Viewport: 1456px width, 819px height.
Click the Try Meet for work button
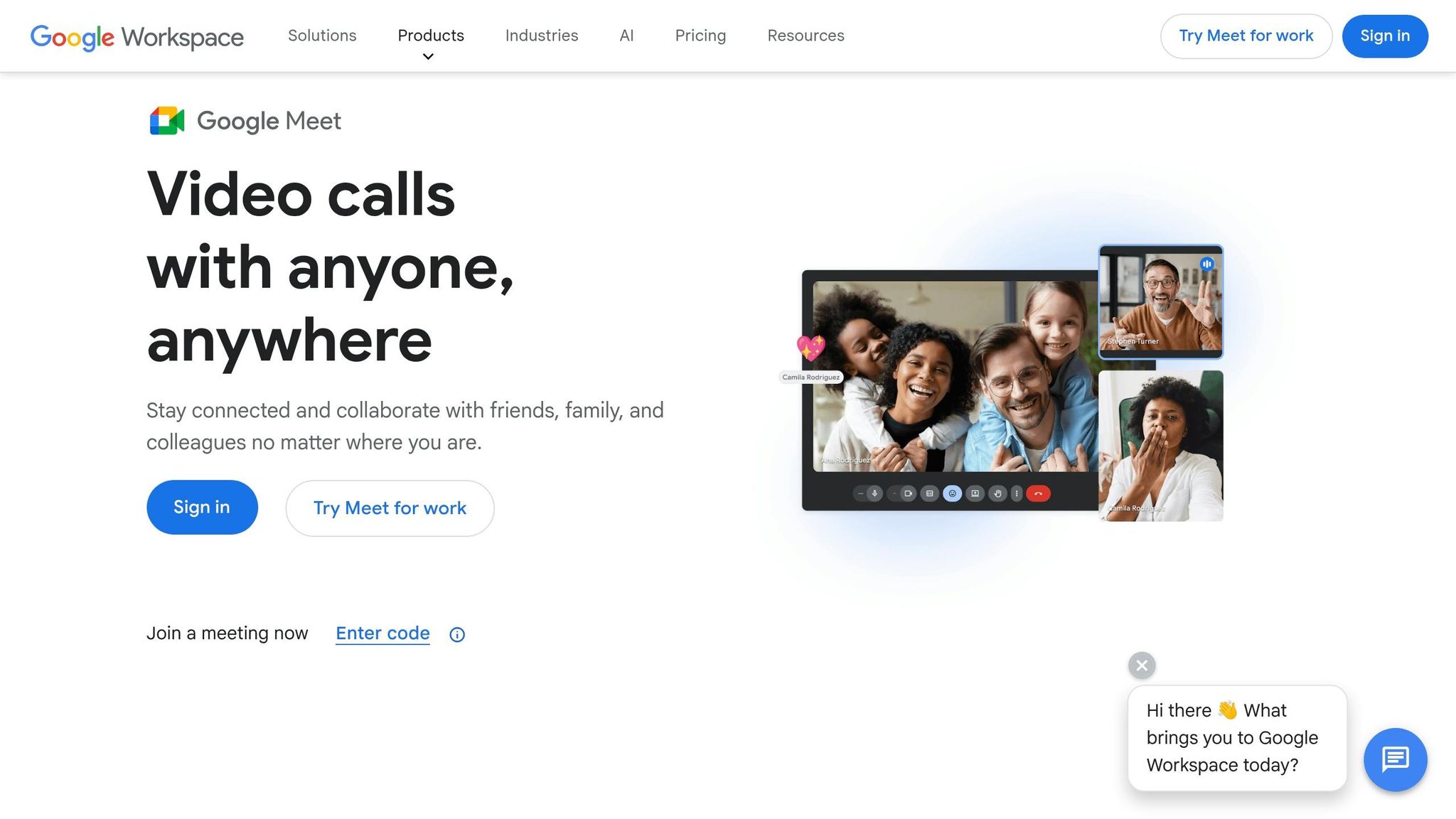pos(390,508)
